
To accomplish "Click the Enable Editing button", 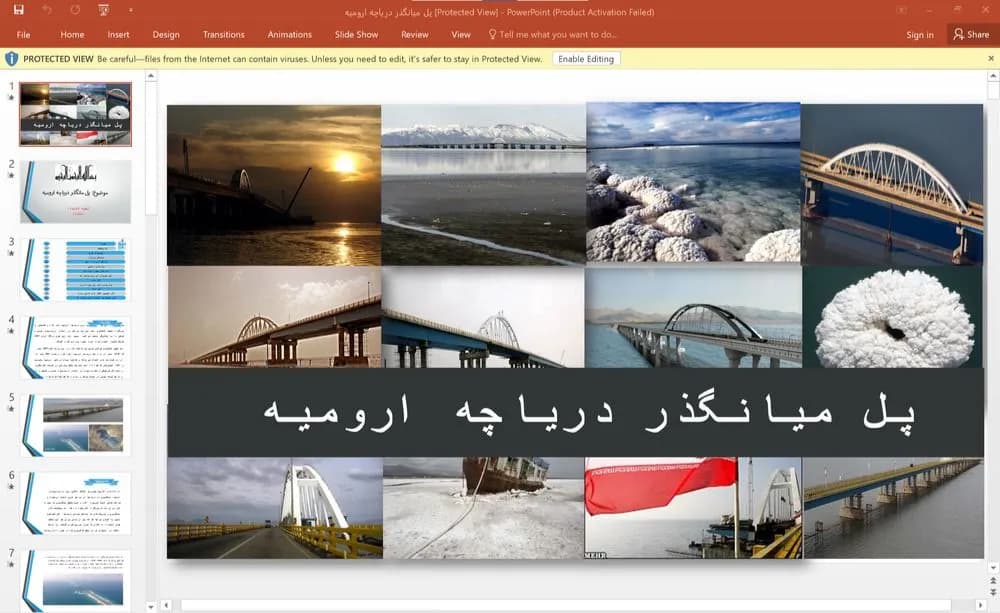I will [x=586, y=59].
